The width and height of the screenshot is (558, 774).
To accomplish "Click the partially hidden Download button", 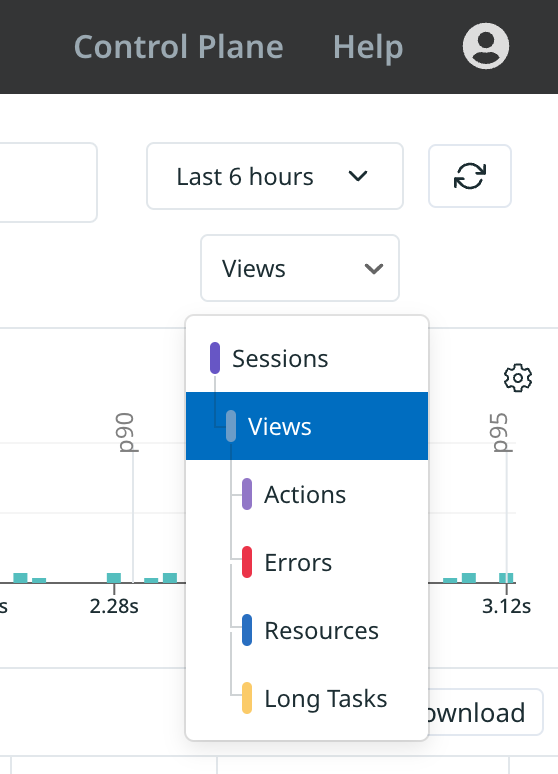I will (x=485, y=712).
